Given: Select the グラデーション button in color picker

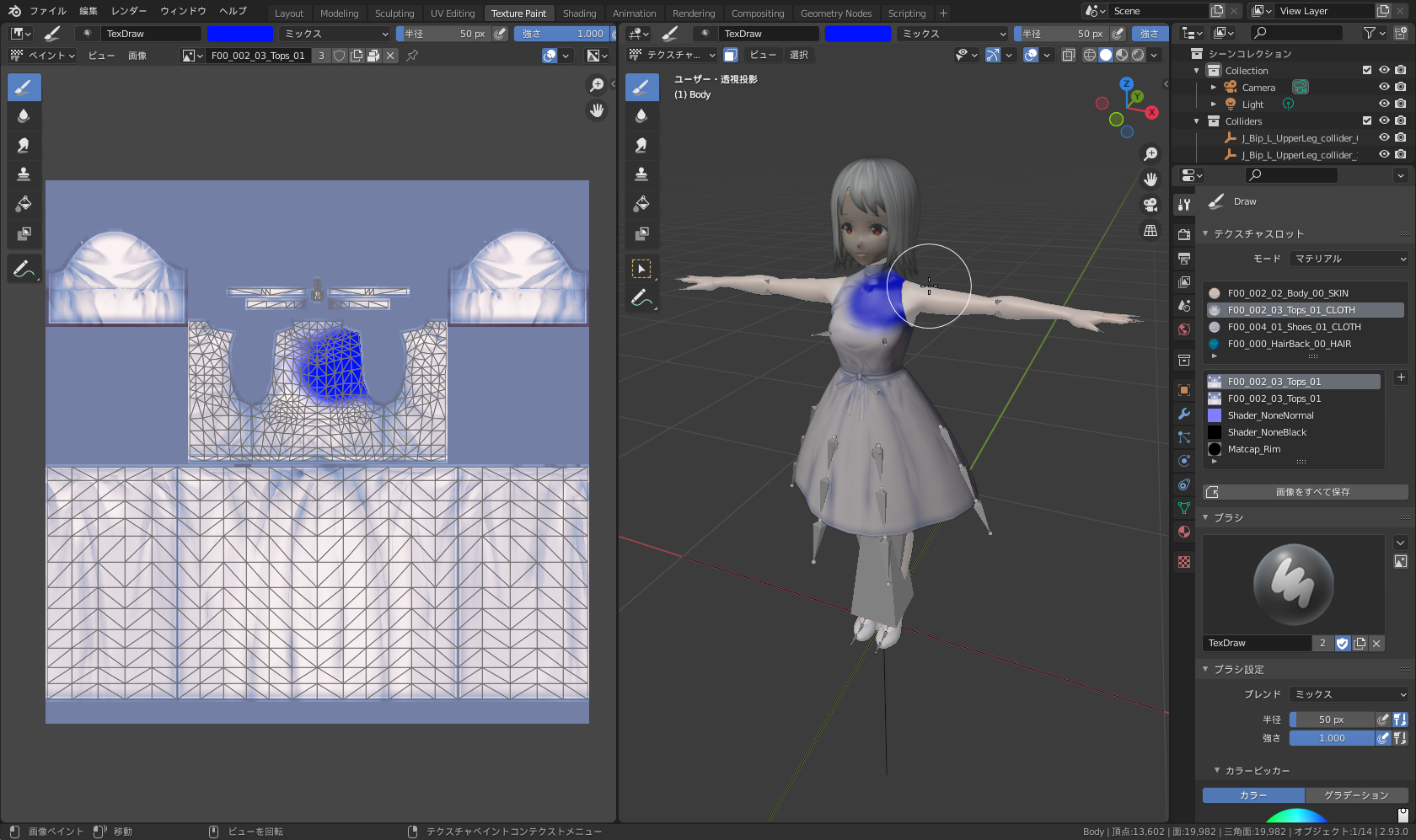Looking at the screenshot, I should [1355, 795].
